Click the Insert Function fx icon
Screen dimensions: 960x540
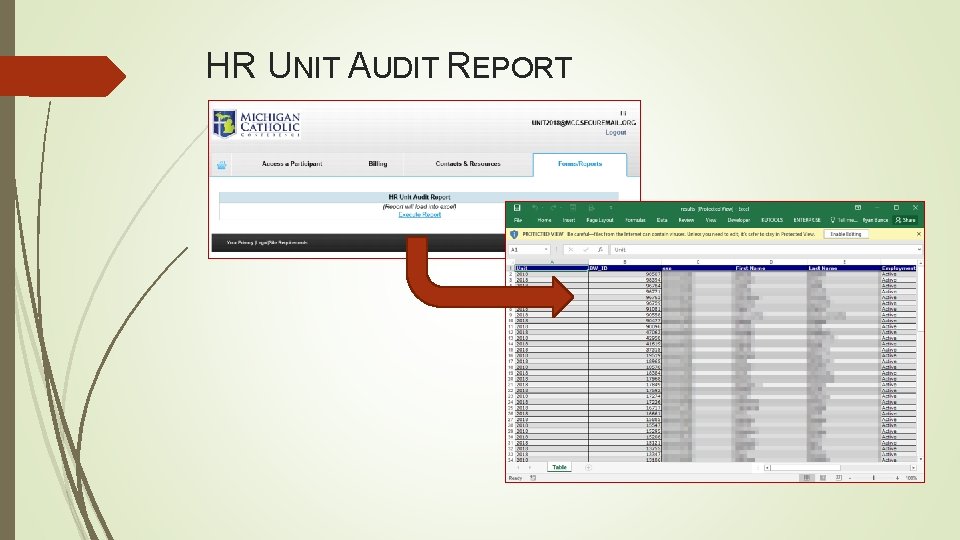tap(600, 250)
